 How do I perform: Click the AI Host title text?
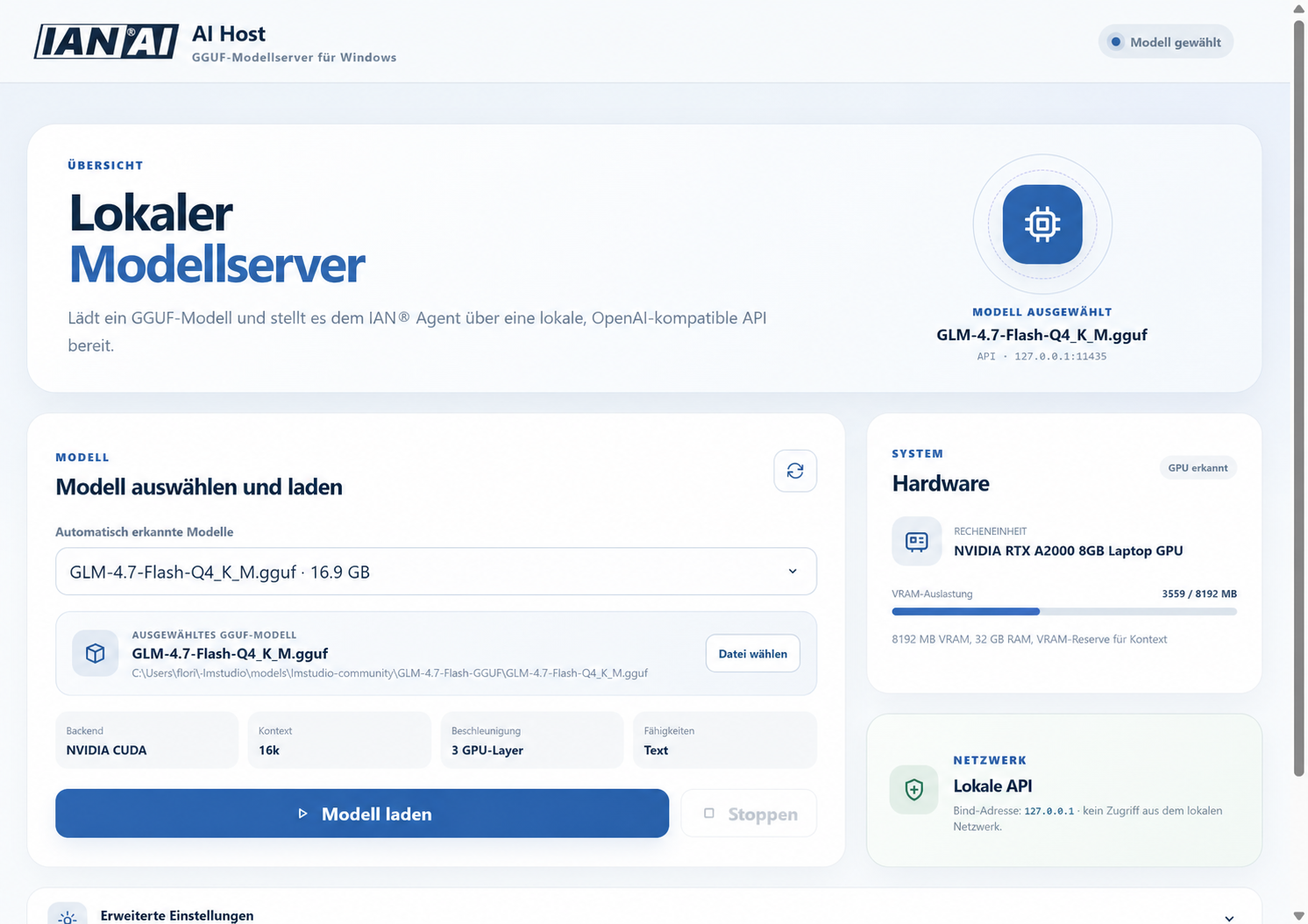tap(229, 33)
